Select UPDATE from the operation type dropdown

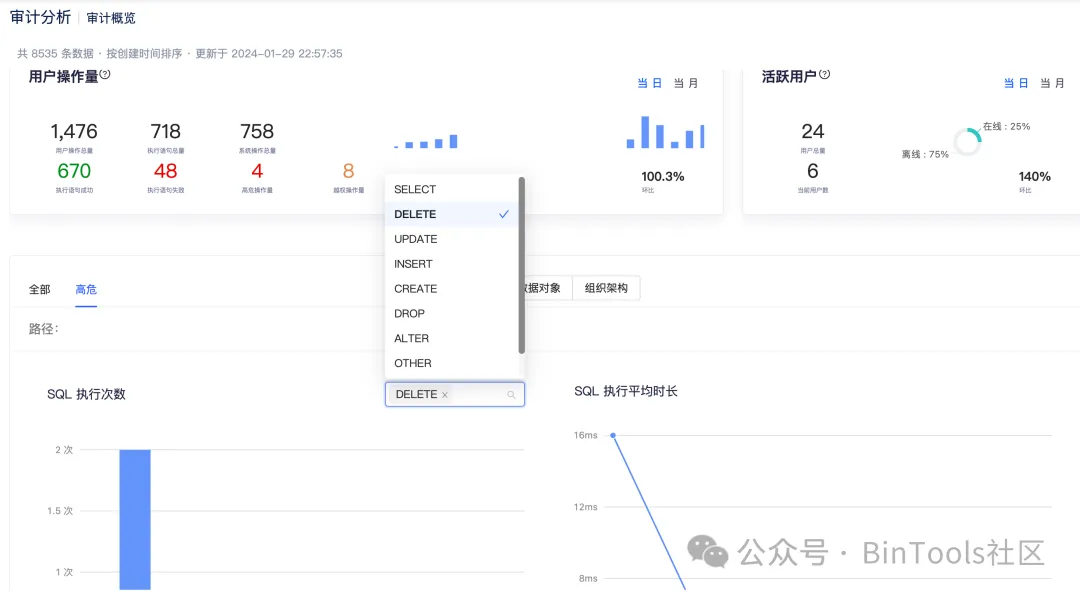pyautogui.click(x=417, y=238)
